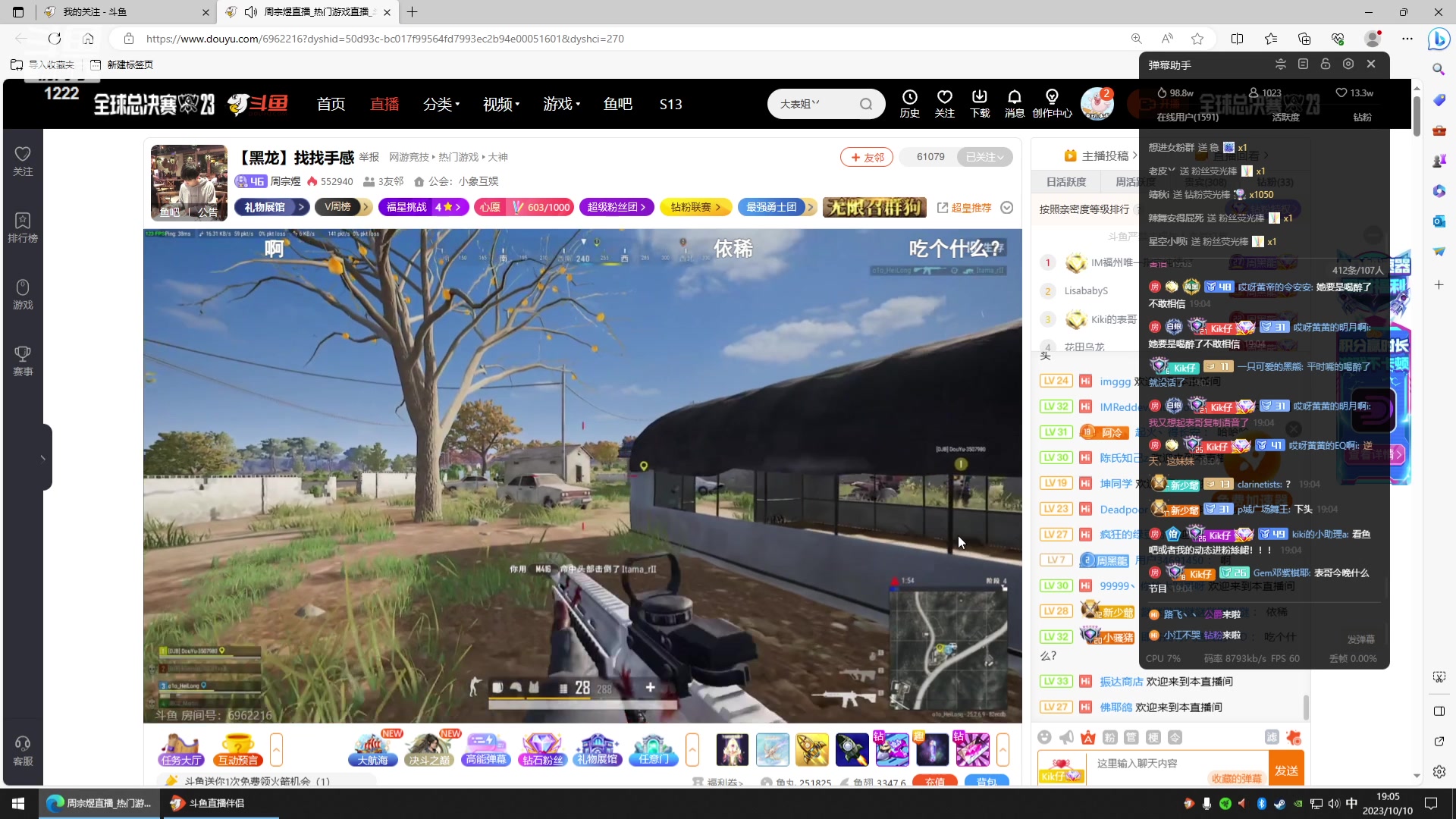1456x819 pixels.
Task: Expand the arrow next to 互动预言
Action: point(276,750)
